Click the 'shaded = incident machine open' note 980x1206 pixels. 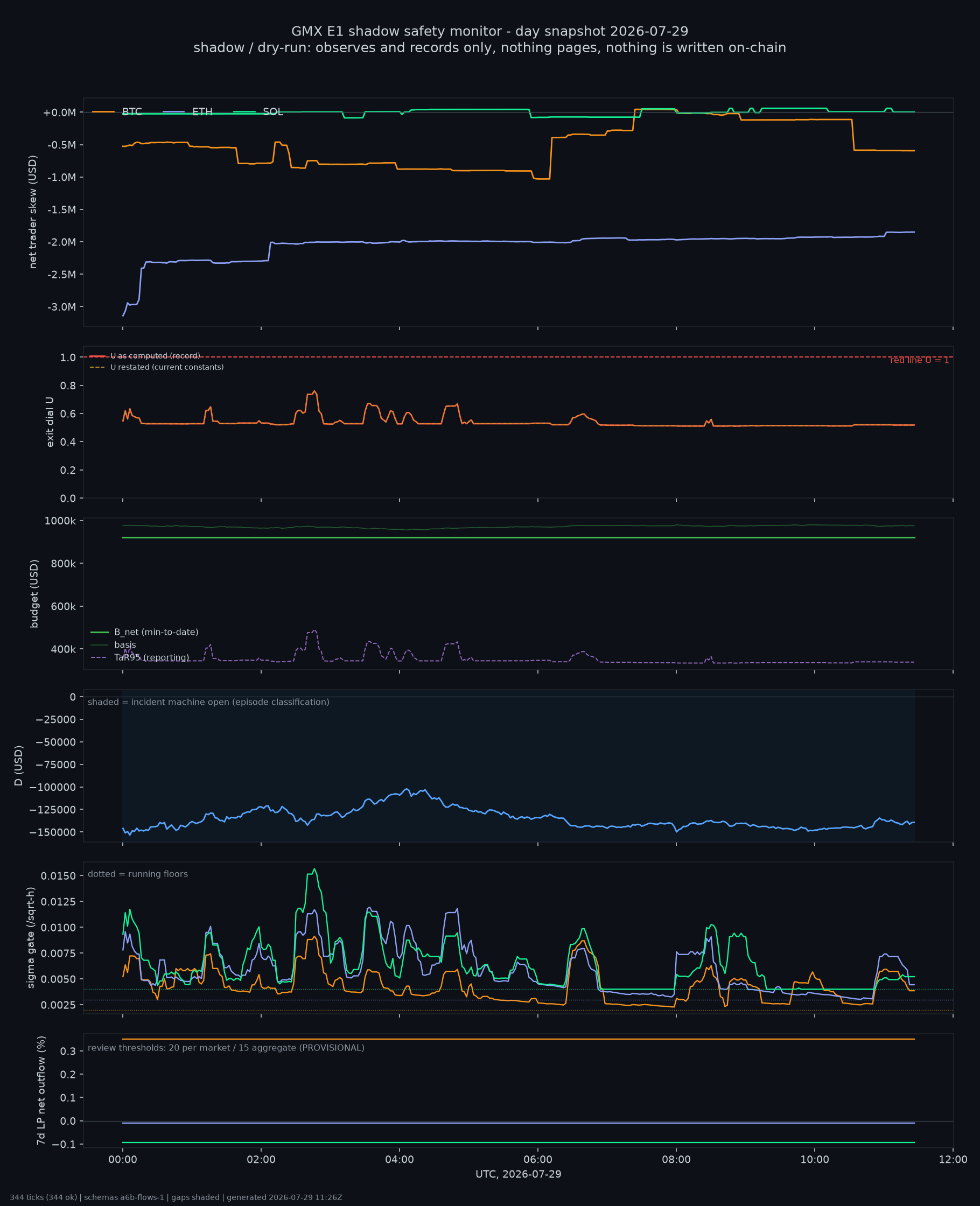(208, 702)
